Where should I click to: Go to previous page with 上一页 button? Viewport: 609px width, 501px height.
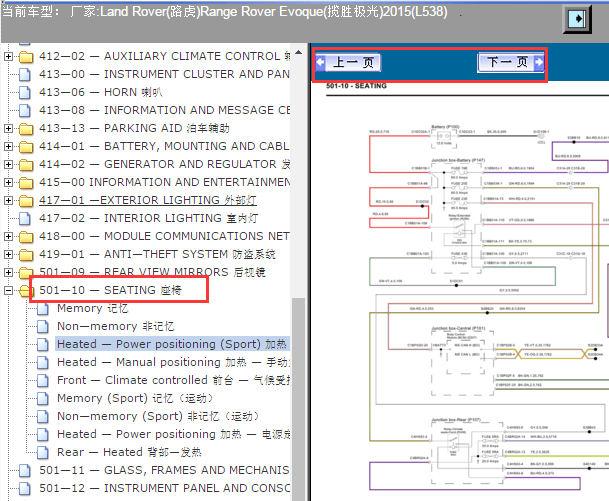tap(348, 62)
